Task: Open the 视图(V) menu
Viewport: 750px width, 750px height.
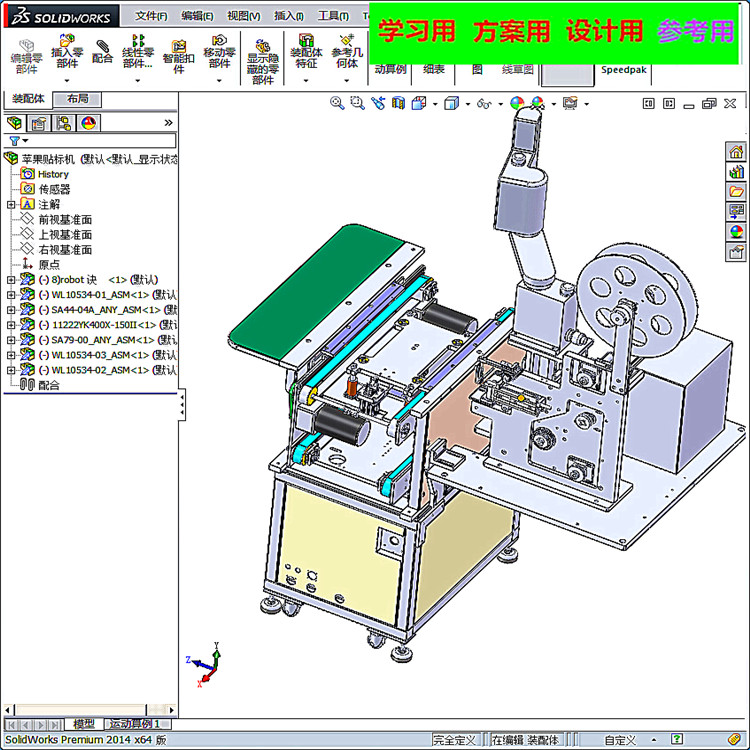Action: [243, 16]
